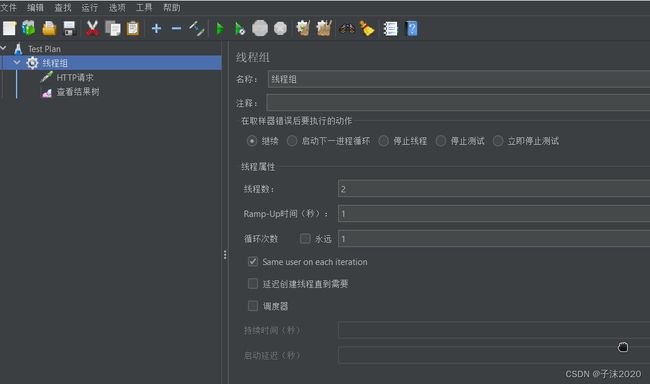Select HTTP请求 tree item
Viewport: 650px width, 384px height.
[x=75, y=78]
